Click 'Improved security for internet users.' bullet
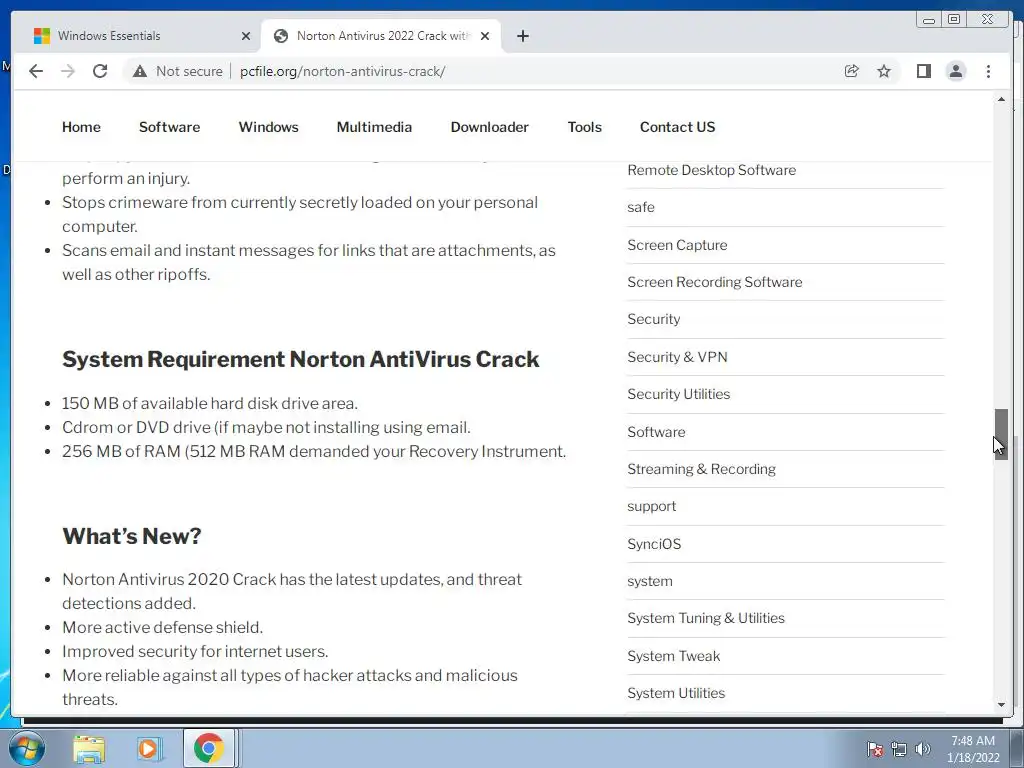 pos(195,651)
